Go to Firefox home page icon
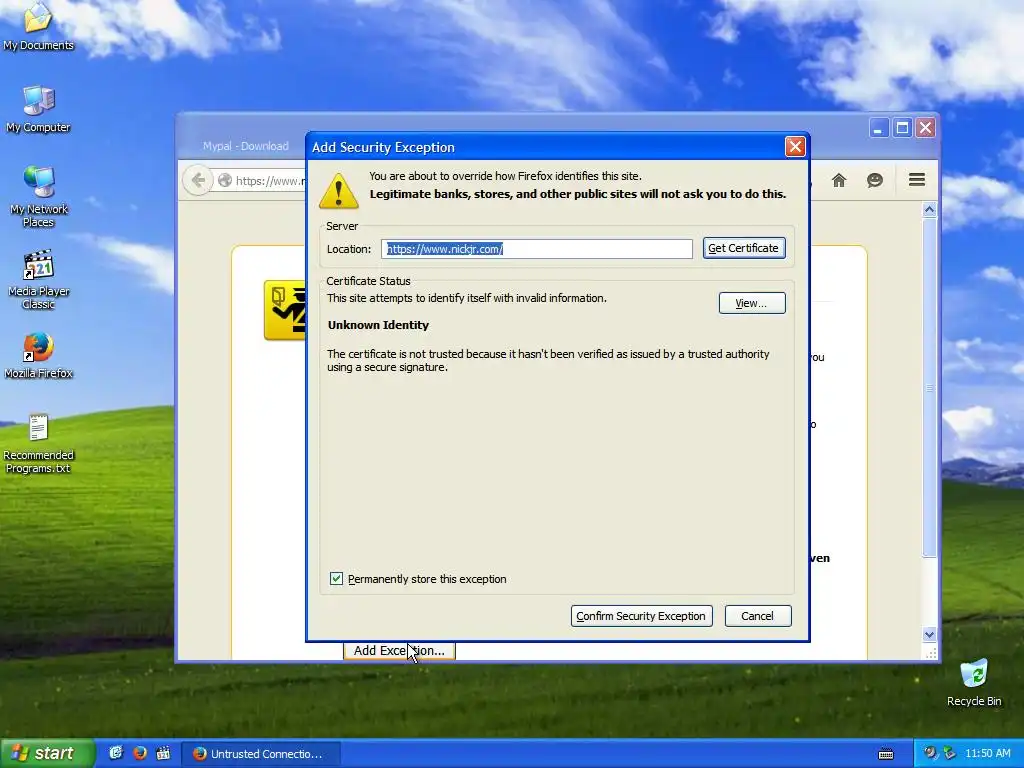 (839, 180)
